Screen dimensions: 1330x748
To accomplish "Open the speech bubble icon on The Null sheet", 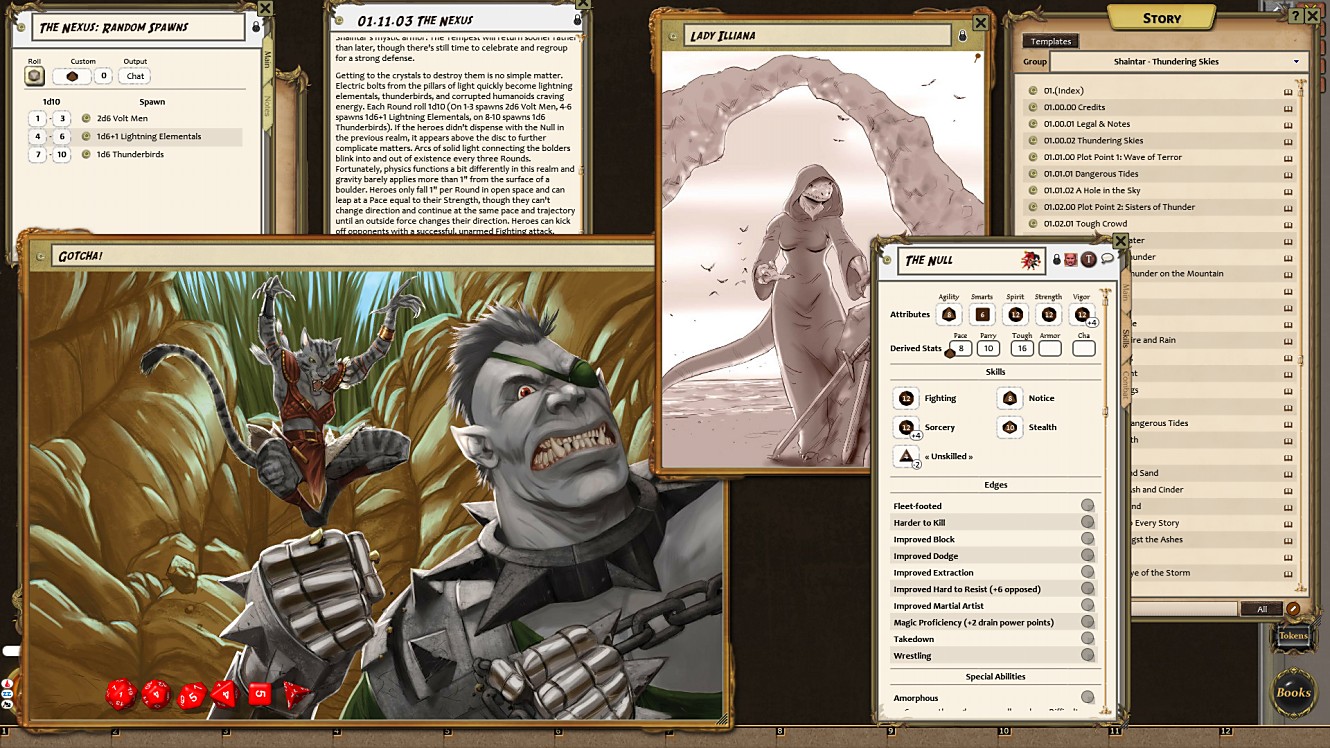I will tap(1108, 259).
